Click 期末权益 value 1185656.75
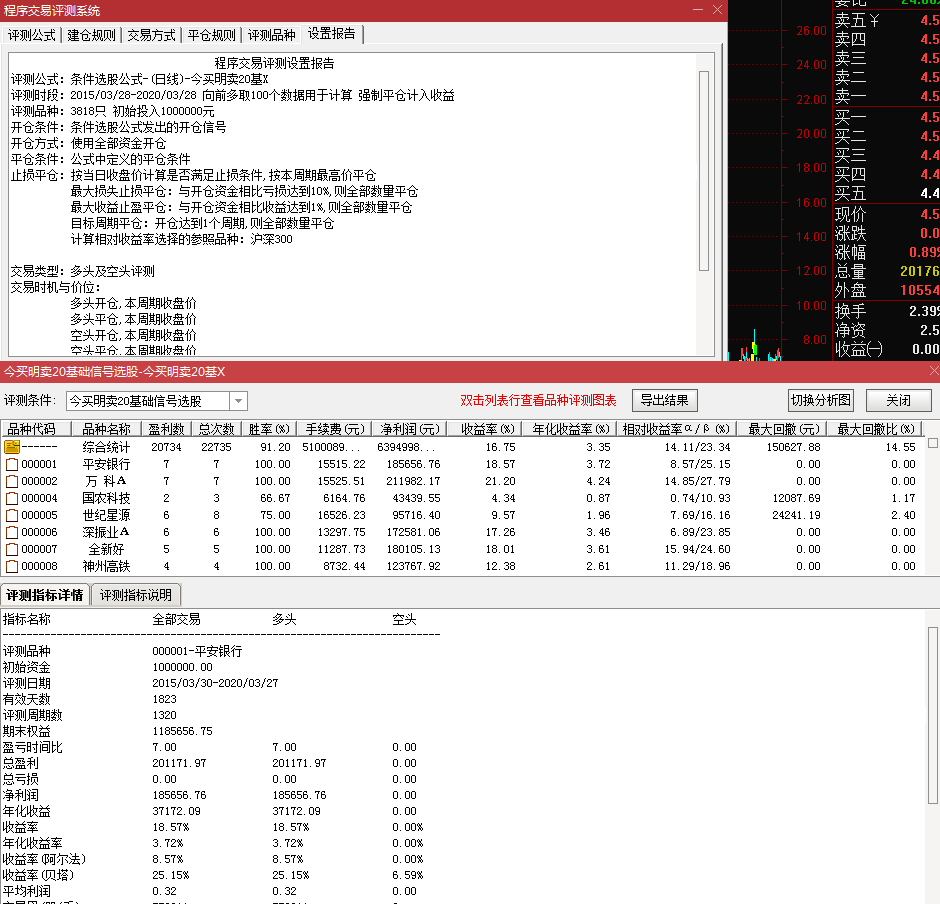The width and height of the screenshot is (940, 904). click(182, 731)
